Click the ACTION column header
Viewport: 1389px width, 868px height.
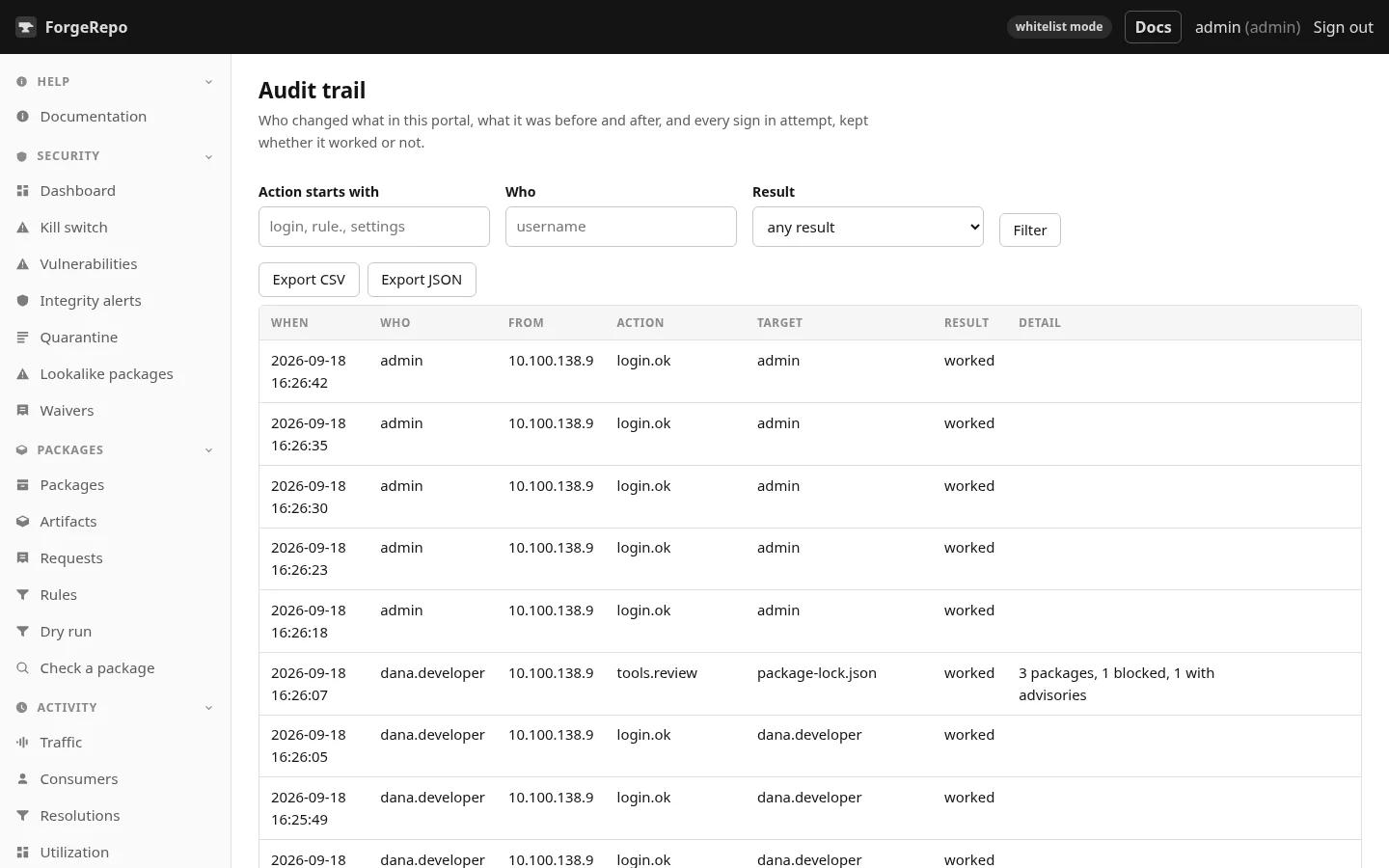coord(640,323)
